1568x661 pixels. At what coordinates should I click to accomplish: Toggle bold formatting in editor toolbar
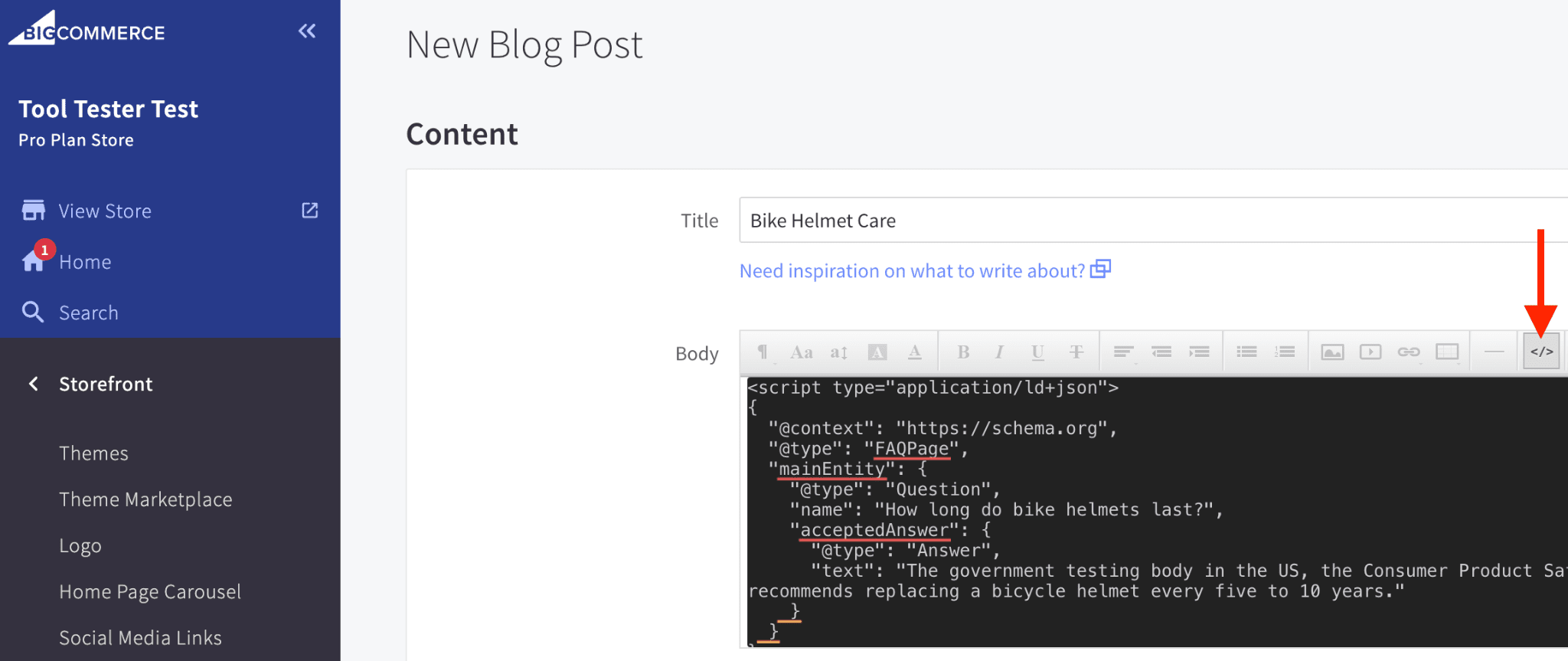[963, 352]
